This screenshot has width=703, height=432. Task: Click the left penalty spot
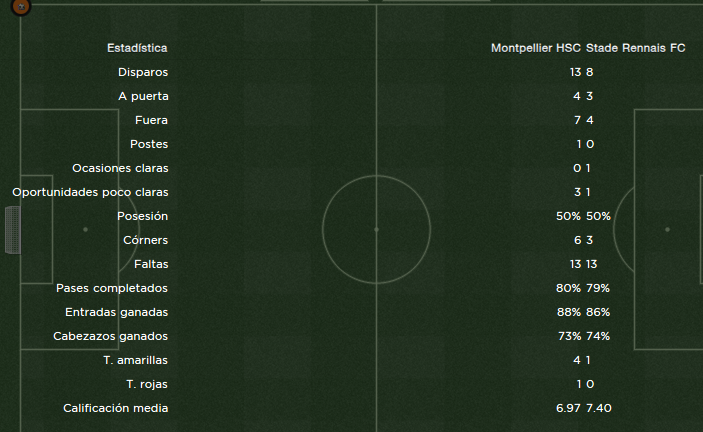85,229
